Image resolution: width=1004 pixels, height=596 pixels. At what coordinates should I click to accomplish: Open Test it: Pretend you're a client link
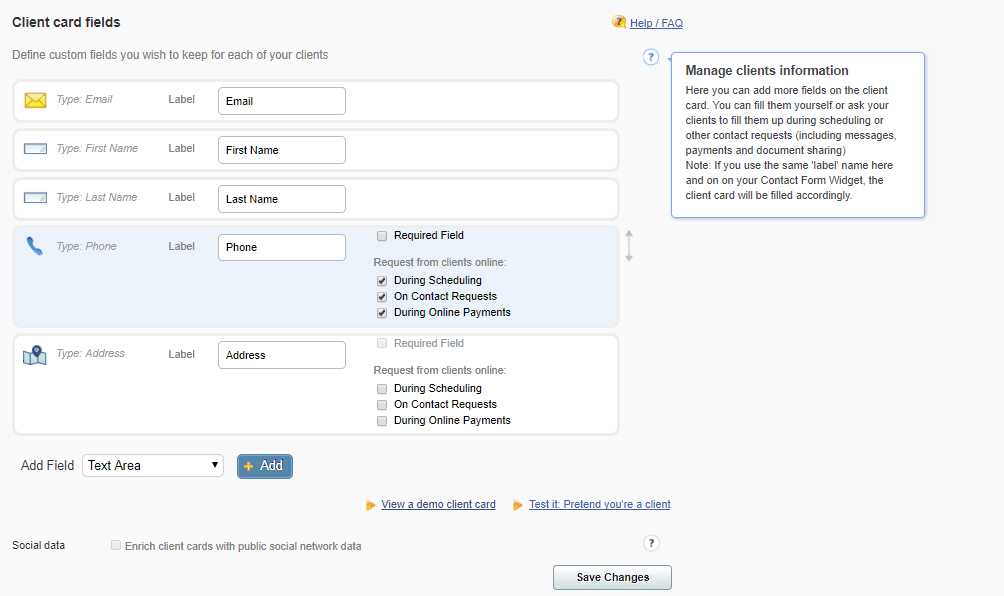tap(599, 505)
